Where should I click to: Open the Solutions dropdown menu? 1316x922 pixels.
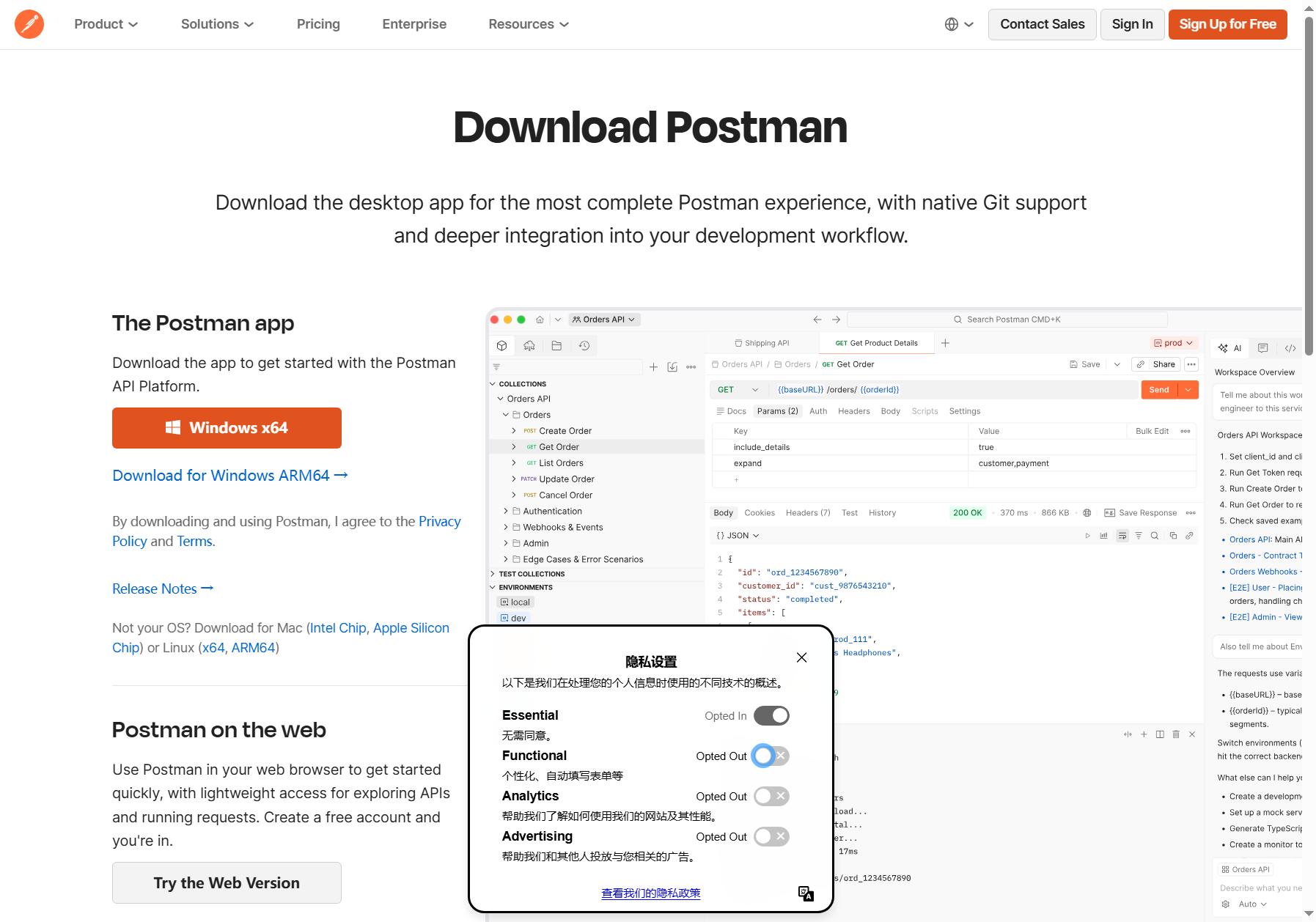point(218,24)
